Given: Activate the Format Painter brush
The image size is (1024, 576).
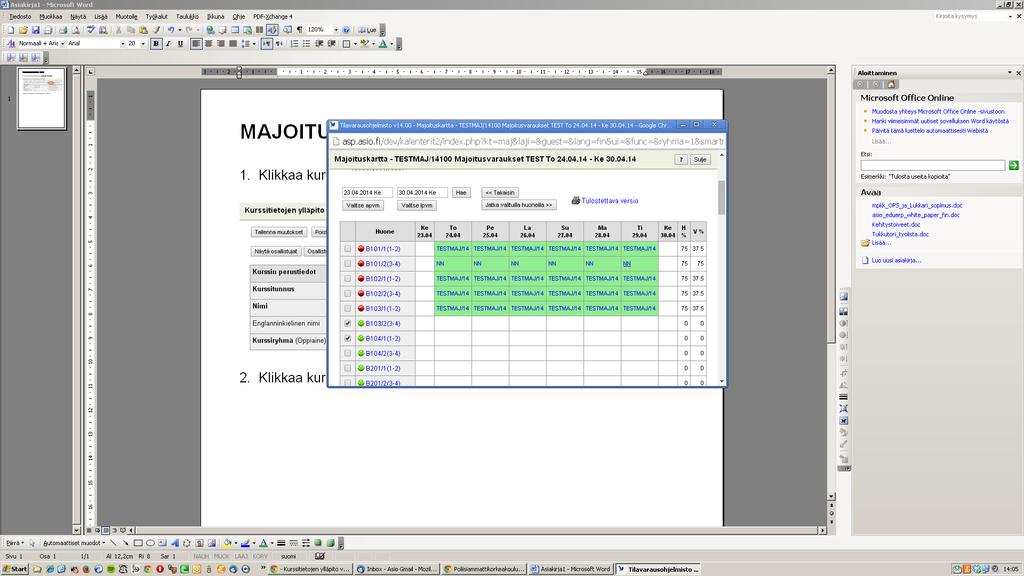Looking at the screenshot, I should pyautogui.click(x=156, y=30).
